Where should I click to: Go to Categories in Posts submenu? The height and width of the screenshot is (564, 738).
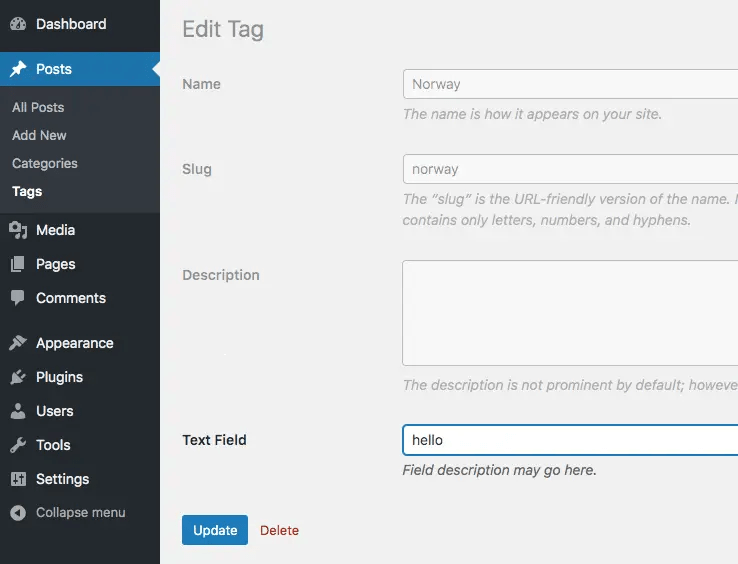45,163
